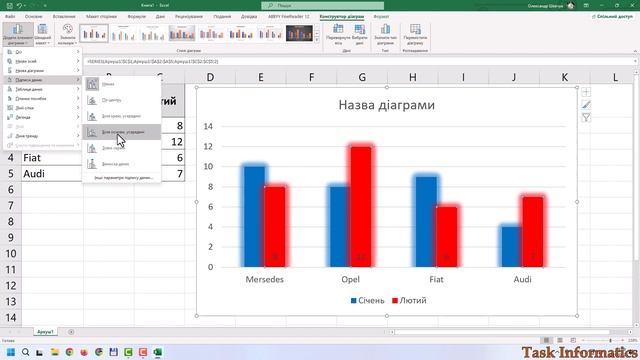
Task: Click the Save icon in quick access toolbar
Action: click(10, 6)
